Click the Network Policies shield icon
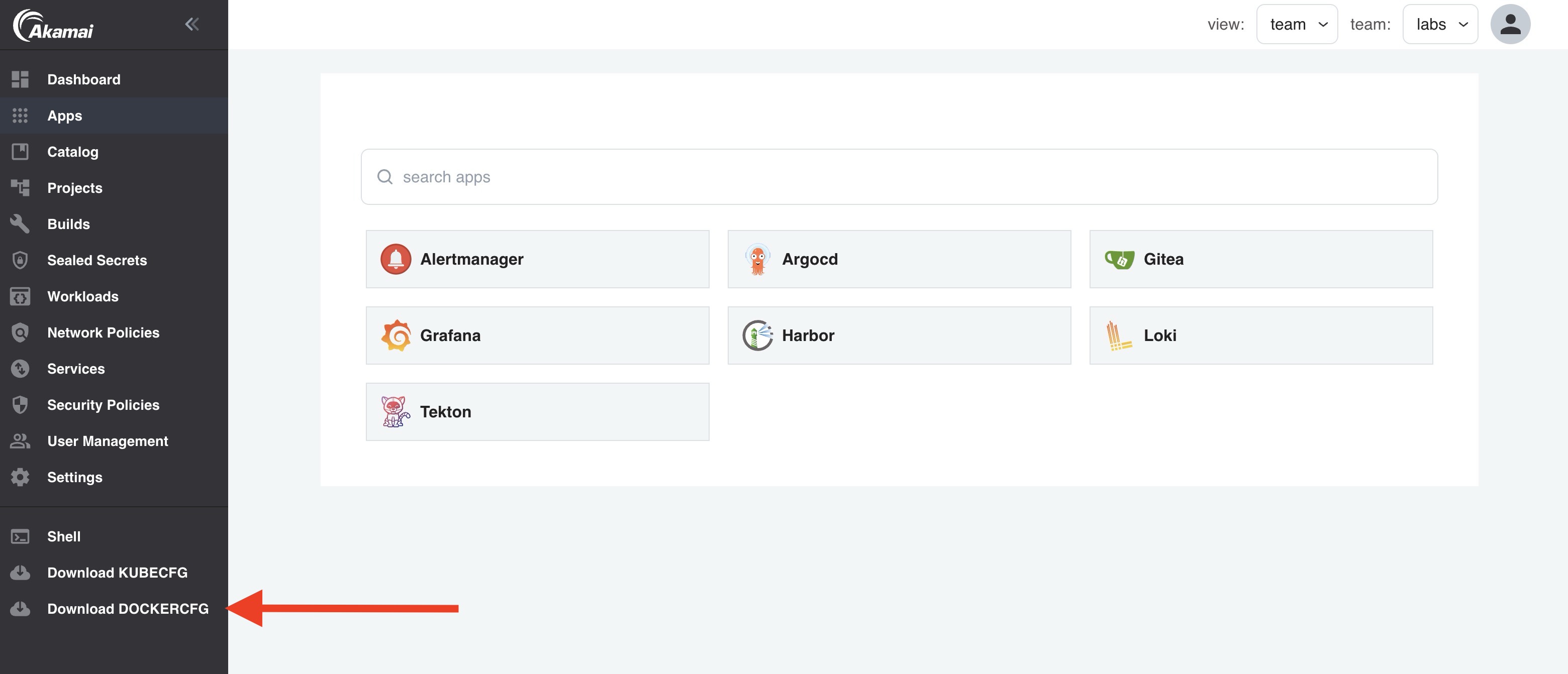Screen dimensions: 1568x674 [20, 333]
